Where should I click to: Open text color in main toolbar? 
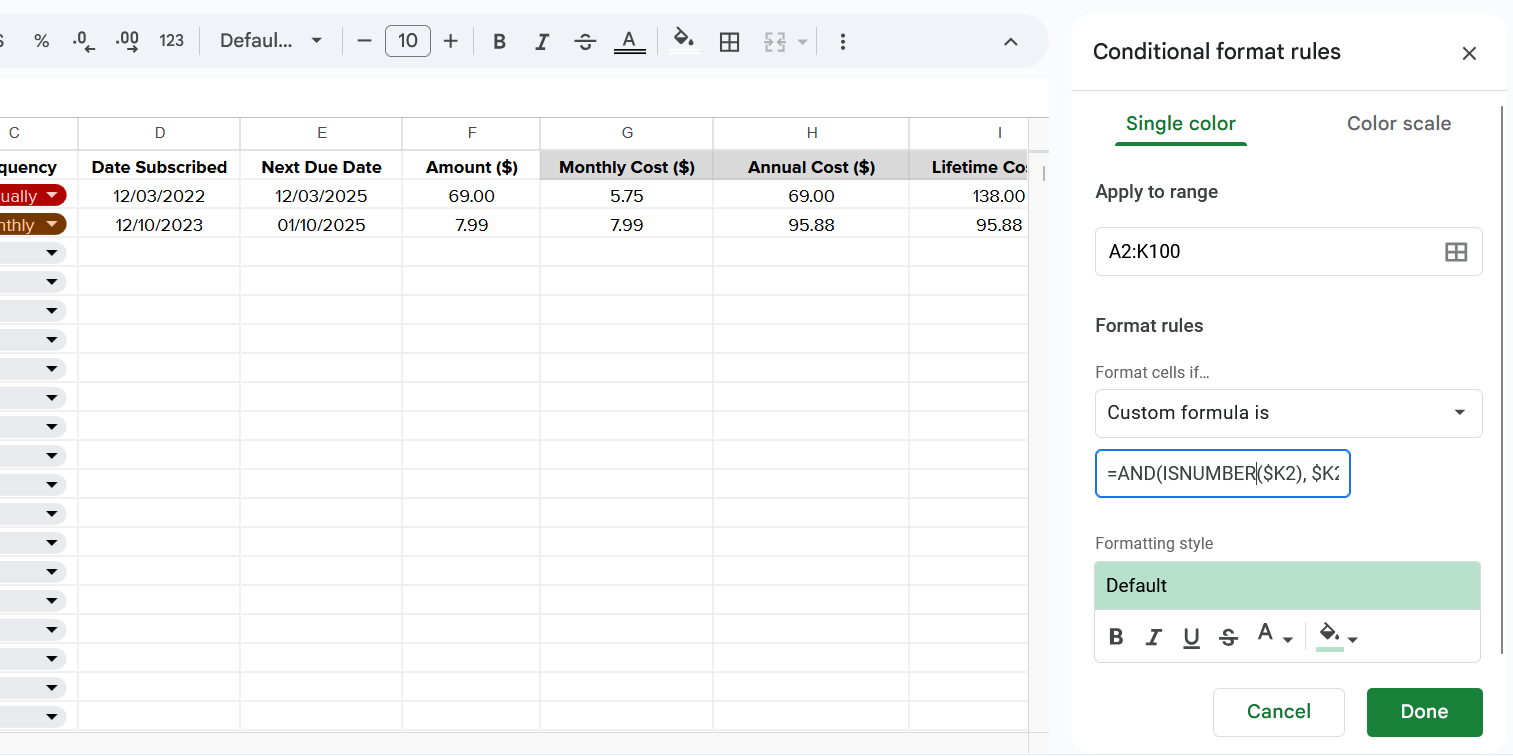pos(629,41)
